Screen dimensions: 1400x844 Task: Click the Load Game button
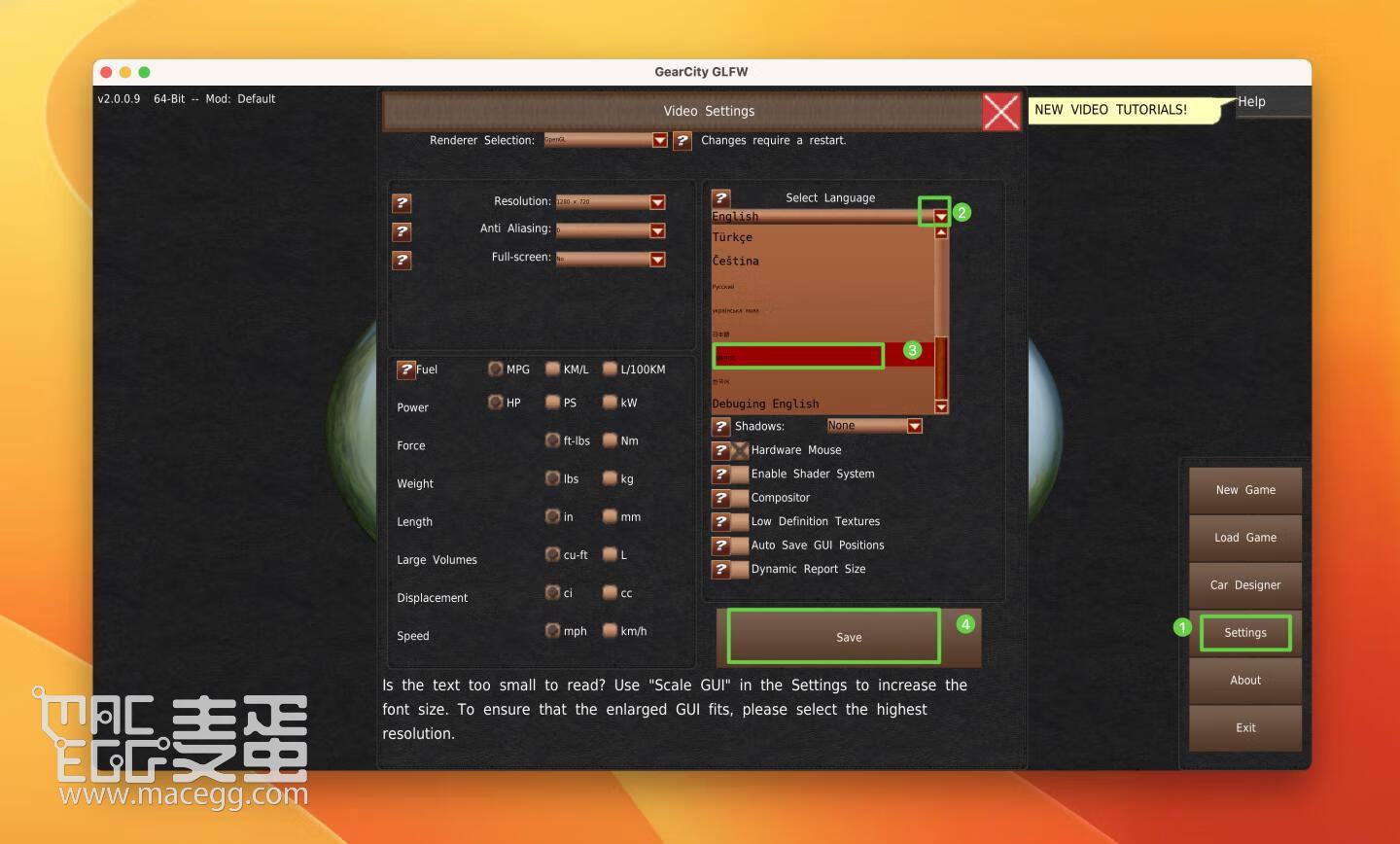pos(1245,538)
